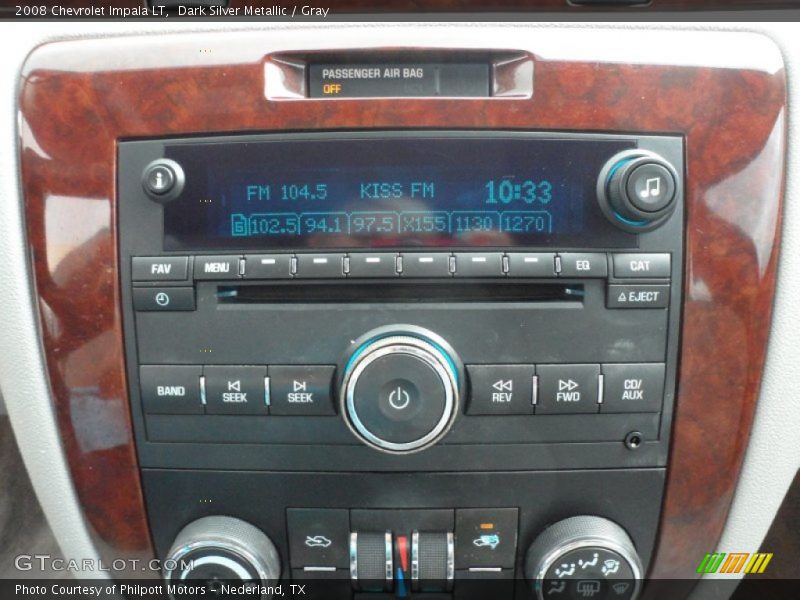Seek to the next station
The width and height of the screenshot is (800, 600).
301,391
